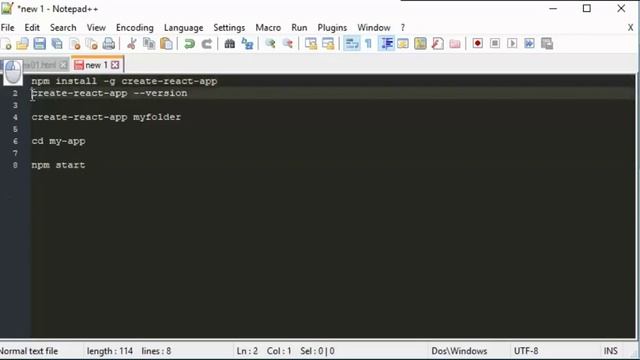The width and height of the screenshot is (640, 360).
Task: Toggle INS mode in status bar
Action: click(x=611, y=351)
